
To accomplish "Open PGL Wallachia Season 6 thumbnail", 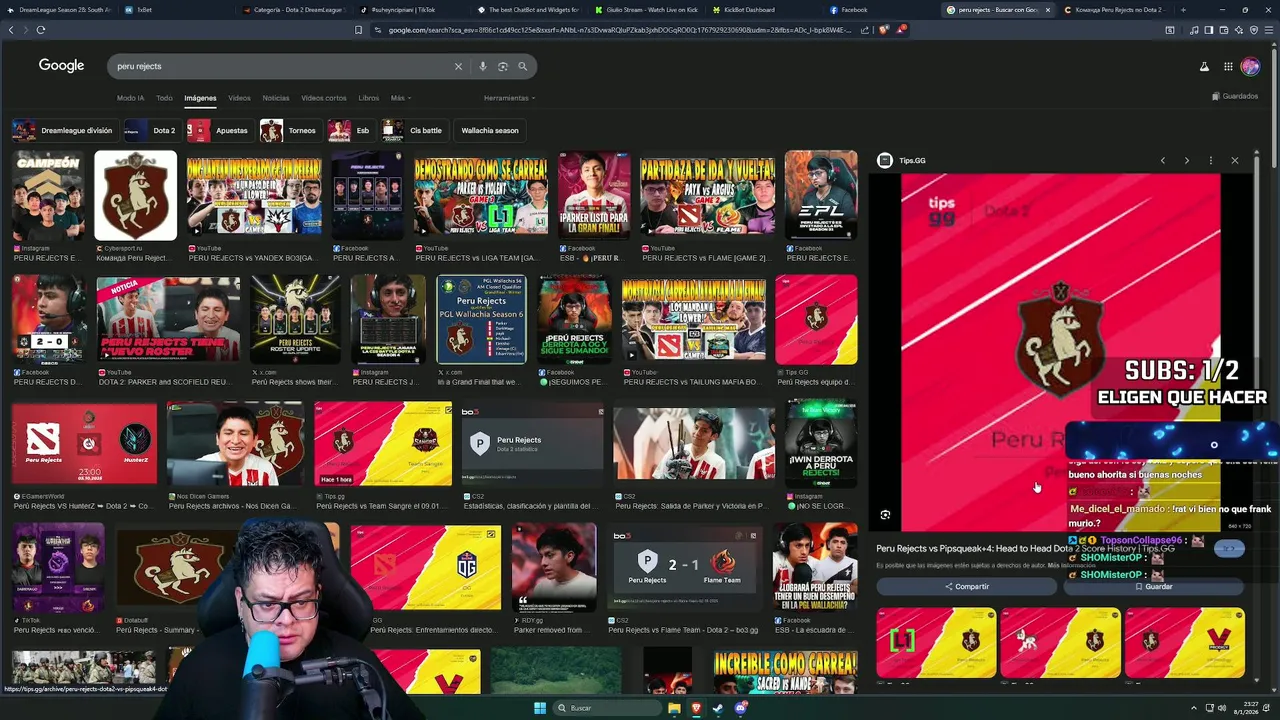I will click(x=481, y=320).
